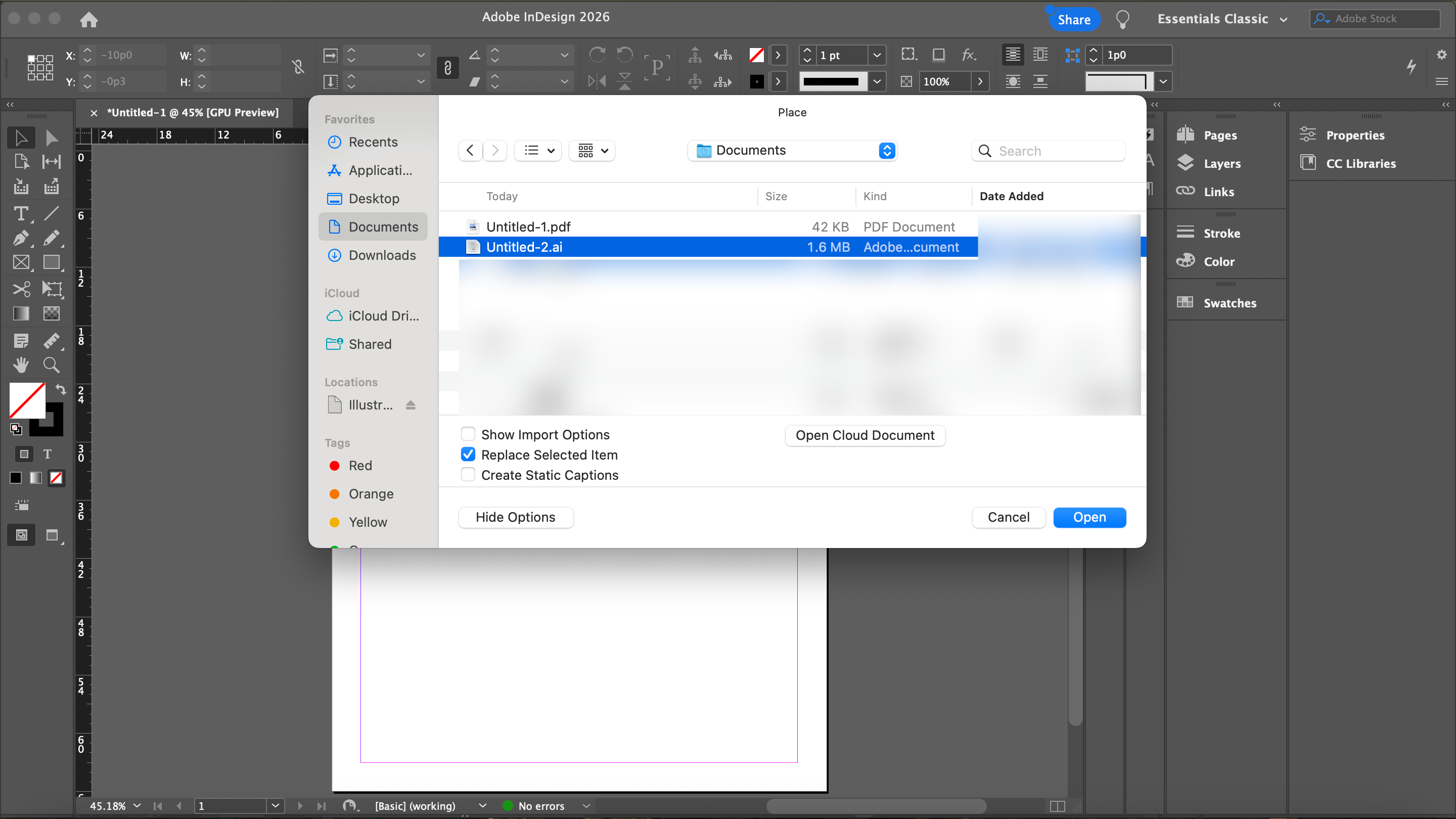Select Downloads in the Favorites sidebar
Screen dimensions: 1456x819
382,255
